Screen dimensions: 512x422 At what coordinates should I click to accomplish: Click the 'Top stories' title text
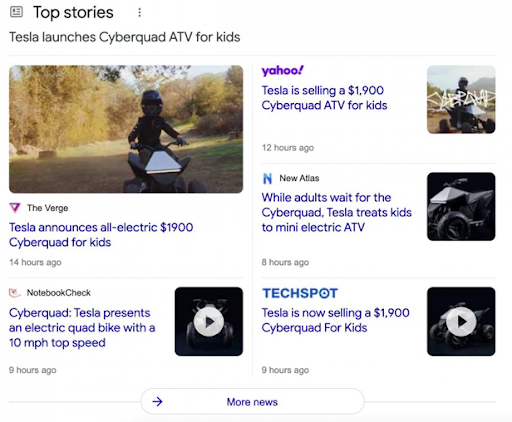tap(73, 12)
